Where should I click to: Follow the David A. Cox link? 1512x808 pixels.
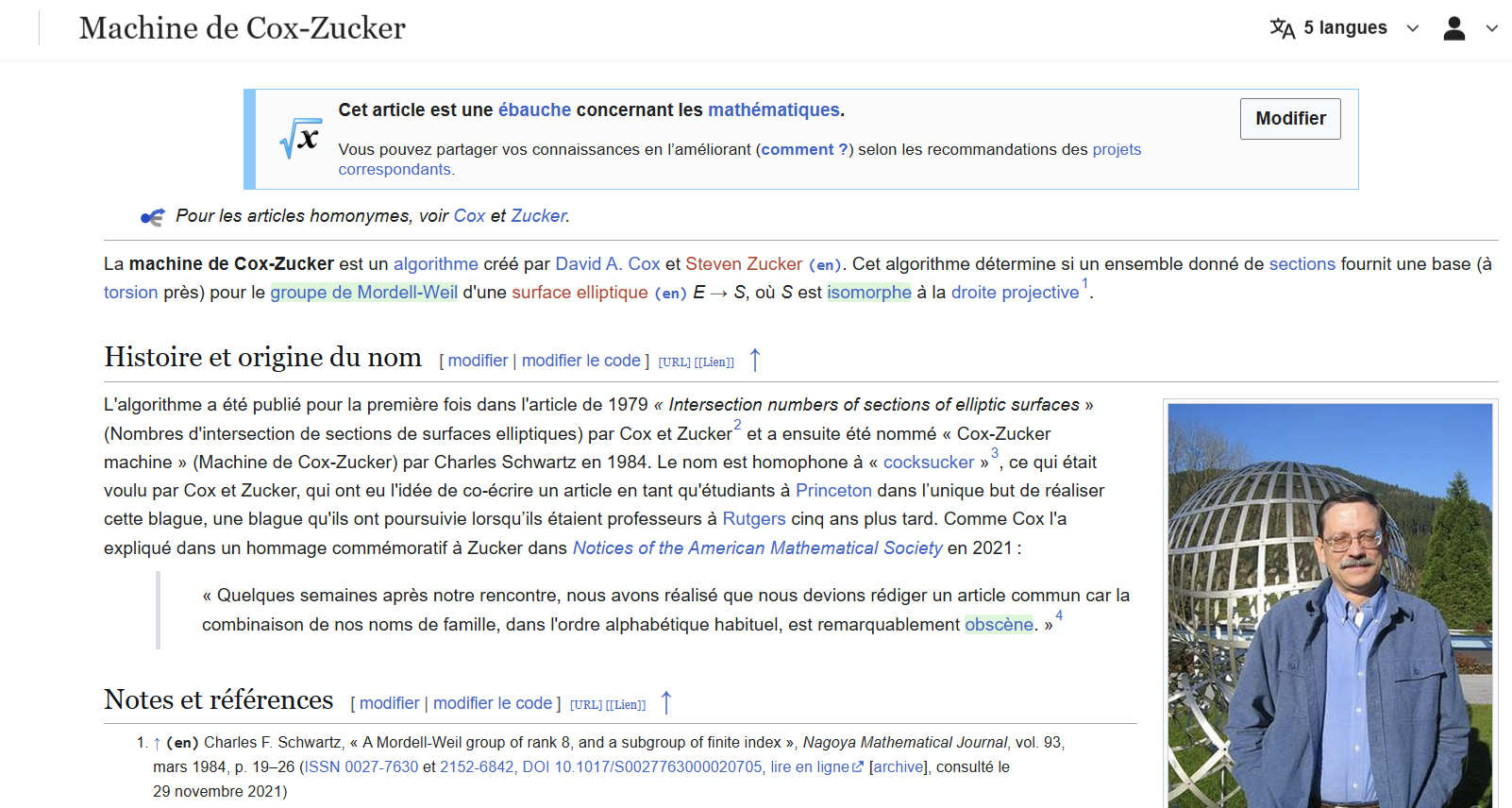click(x=607, y=264)
